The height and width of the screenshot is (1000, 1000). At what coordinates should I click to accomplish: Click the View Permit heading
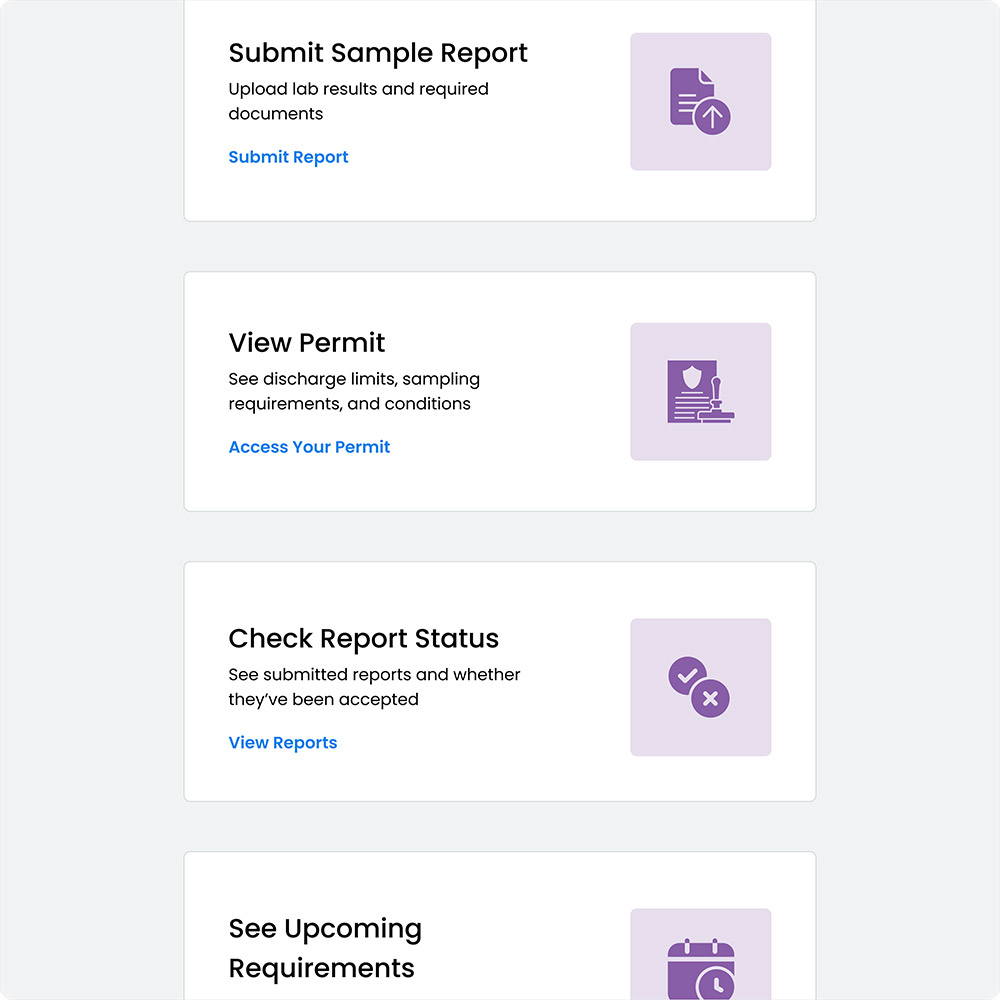(x=307, y=343)
